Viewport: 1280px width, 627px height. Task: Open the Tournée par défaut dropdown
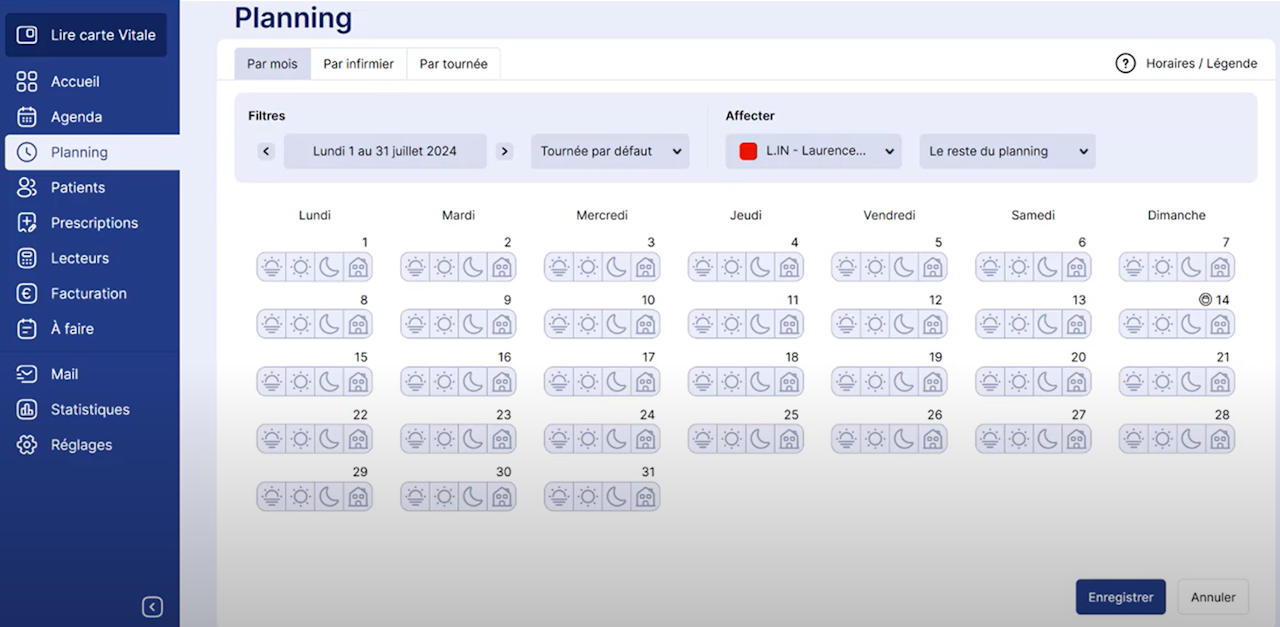pyautogui.click(x=610, y=152)
